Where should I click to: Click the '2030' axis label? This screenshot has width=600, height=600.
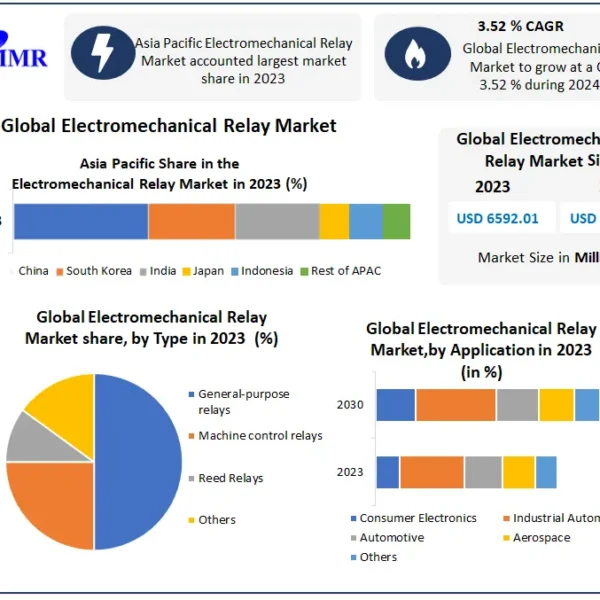(x=350, y=405)
